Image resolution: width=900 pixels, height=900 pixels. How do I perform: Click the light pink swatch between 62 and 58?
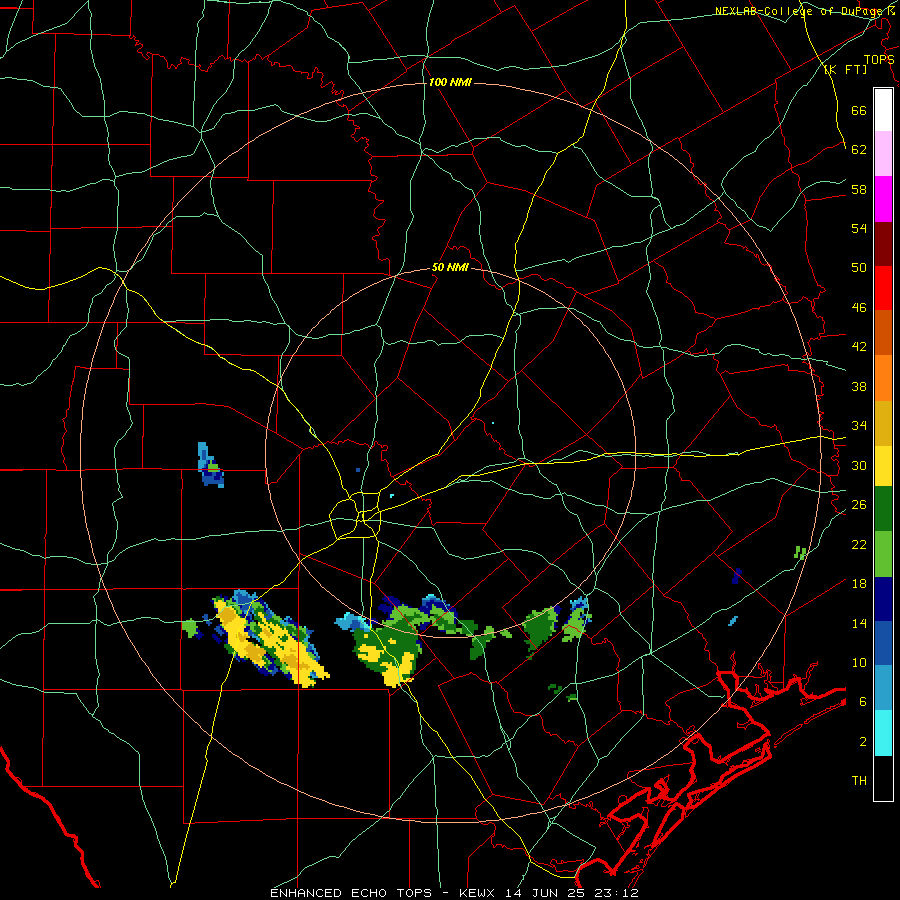[883, 153]
